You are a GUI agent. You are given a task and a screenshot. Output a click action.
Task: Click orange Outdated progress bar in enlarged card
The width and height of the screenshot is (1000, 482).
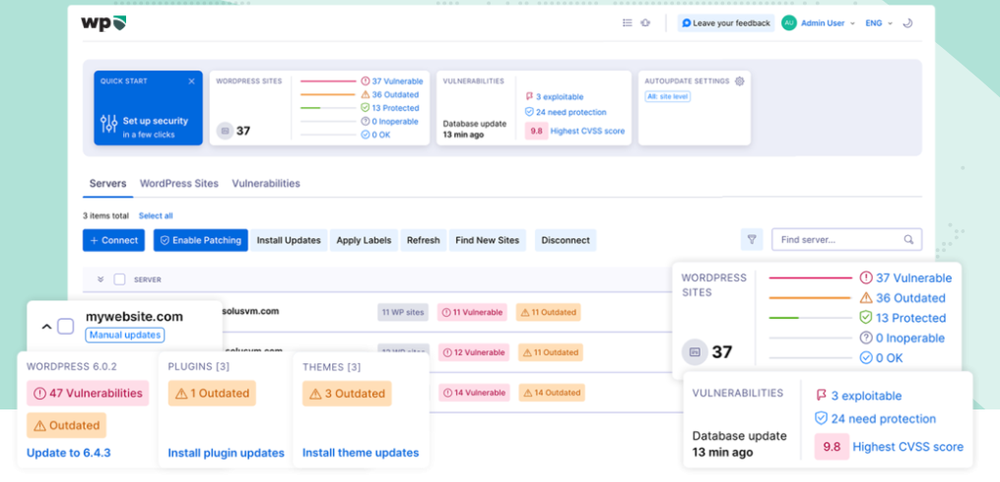click(x=811, y=298)
